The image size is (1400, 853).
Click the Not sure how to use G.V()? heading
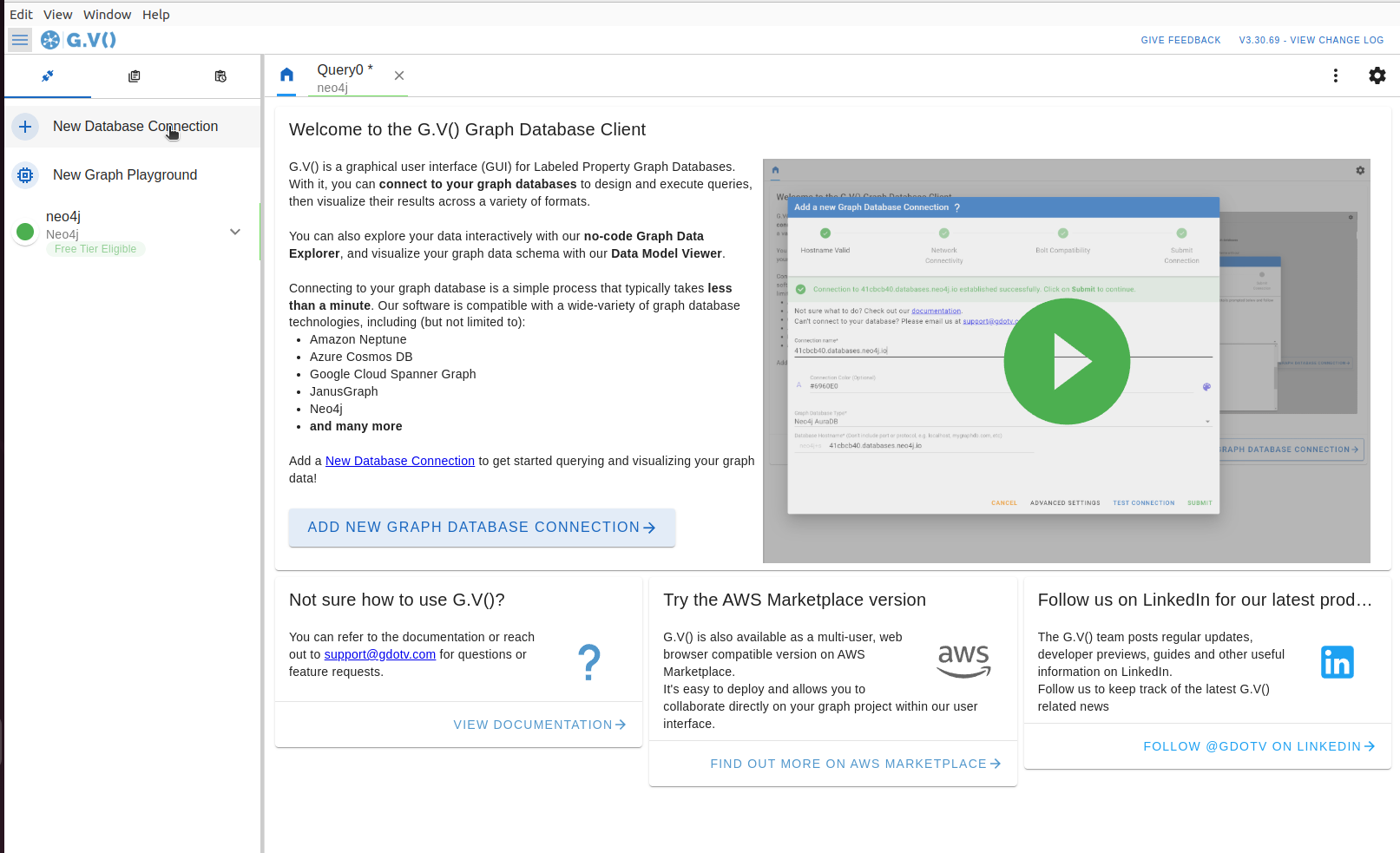[x=397, y=600]
